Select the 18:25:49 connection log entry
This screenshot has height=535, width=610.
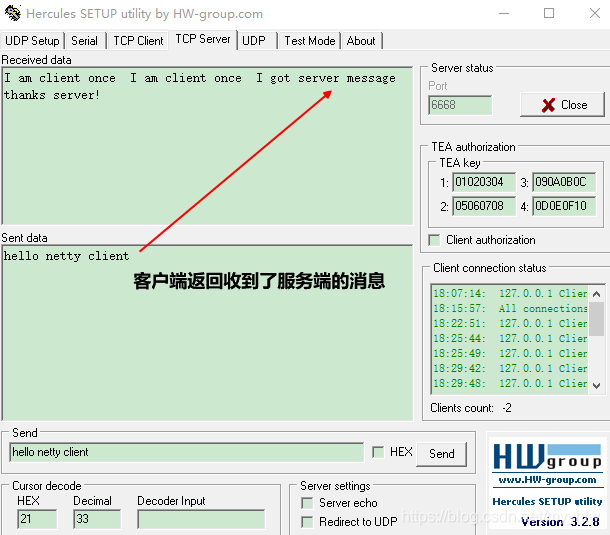(x=510, y=353)
